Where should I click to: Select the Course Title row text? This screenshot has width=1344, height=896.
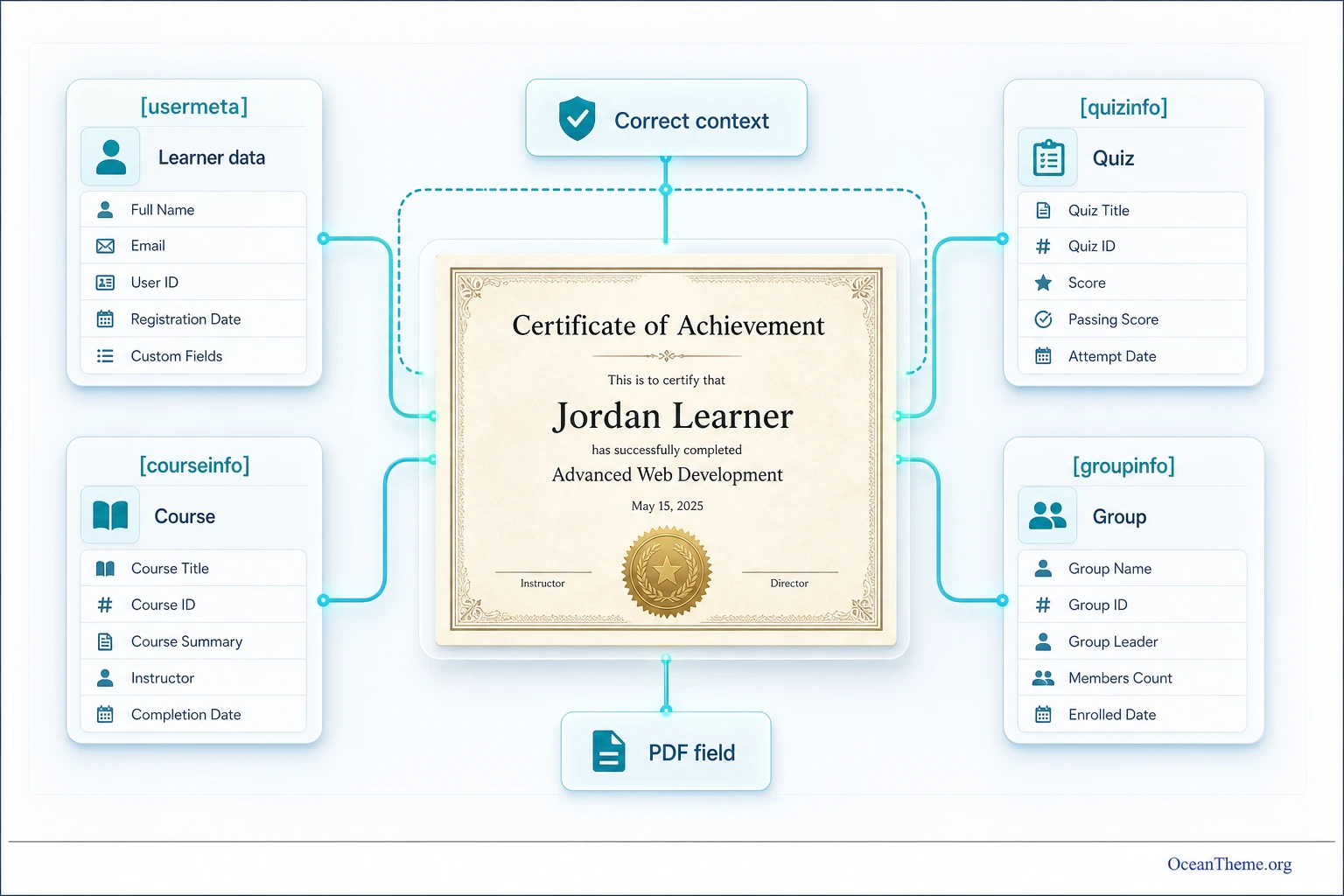pyautogui.click(x=170, y=569)
